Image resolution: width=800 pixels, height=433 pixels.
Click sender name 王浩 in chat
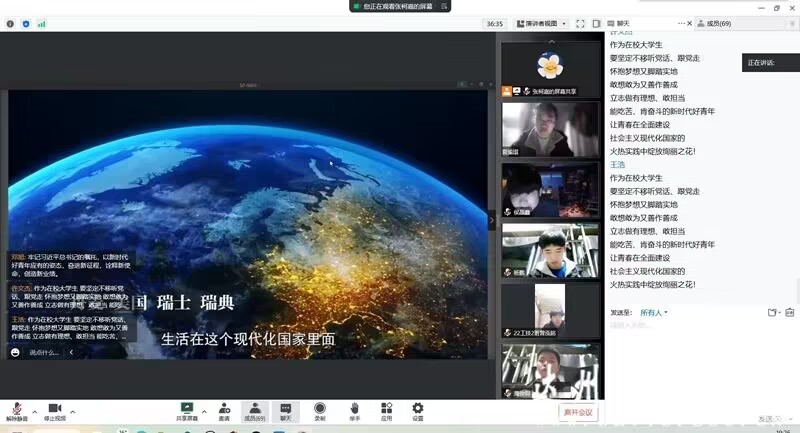coord(617,165)
